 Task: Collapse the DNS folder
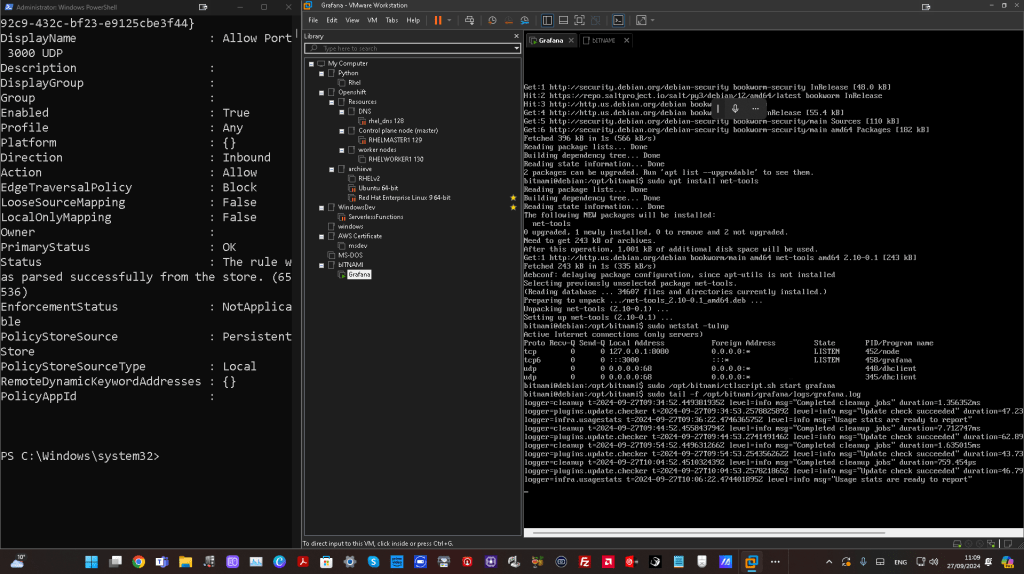(342, 112)
